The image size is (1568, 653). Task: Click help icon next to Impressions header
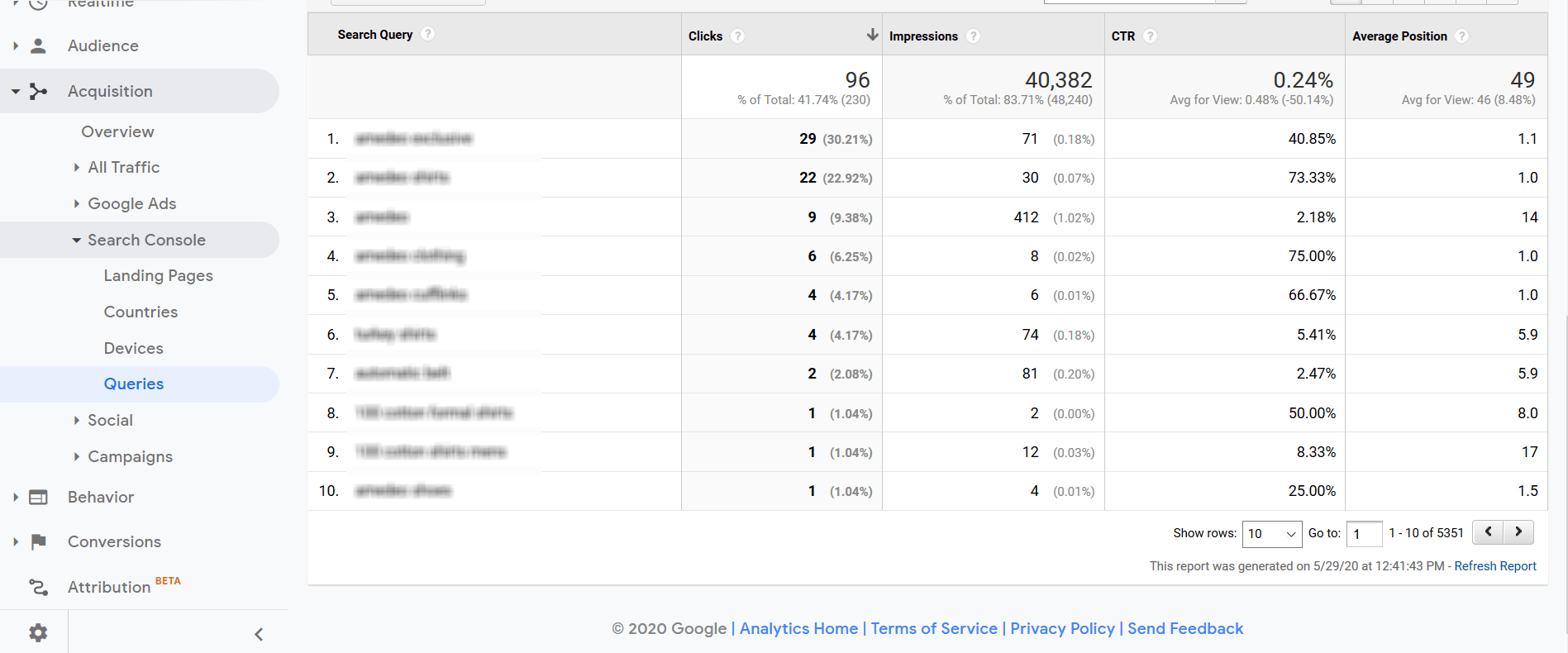tap(973, 36)
